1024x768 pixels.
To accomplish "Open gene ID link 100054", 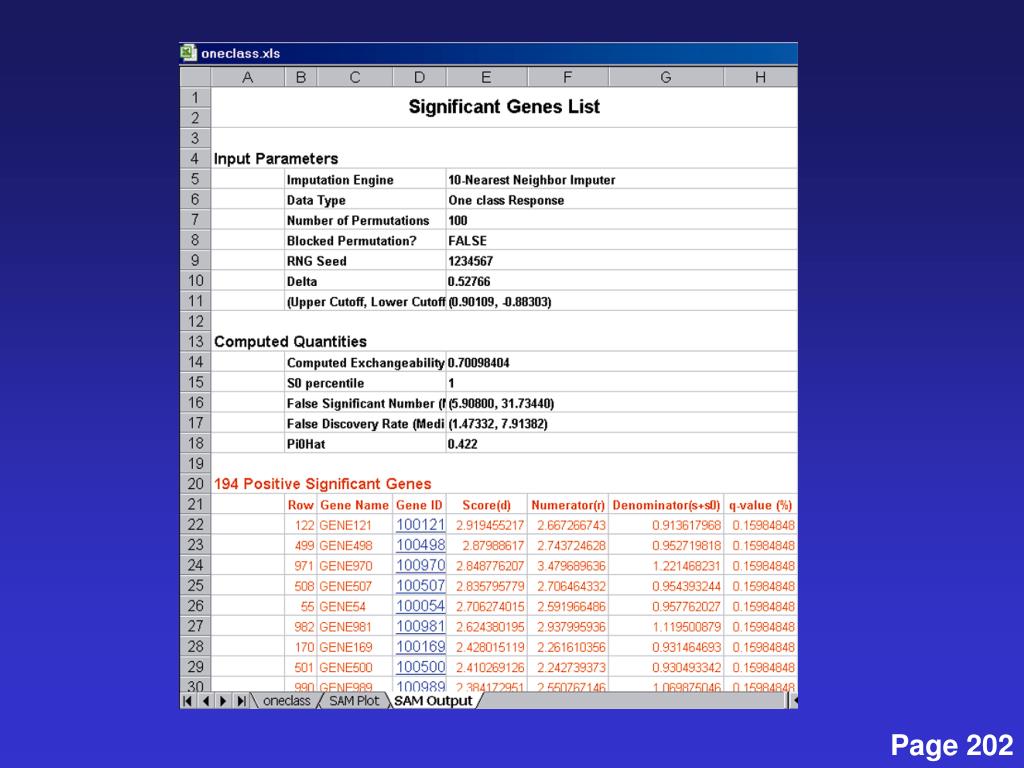I will coord(421,605).
